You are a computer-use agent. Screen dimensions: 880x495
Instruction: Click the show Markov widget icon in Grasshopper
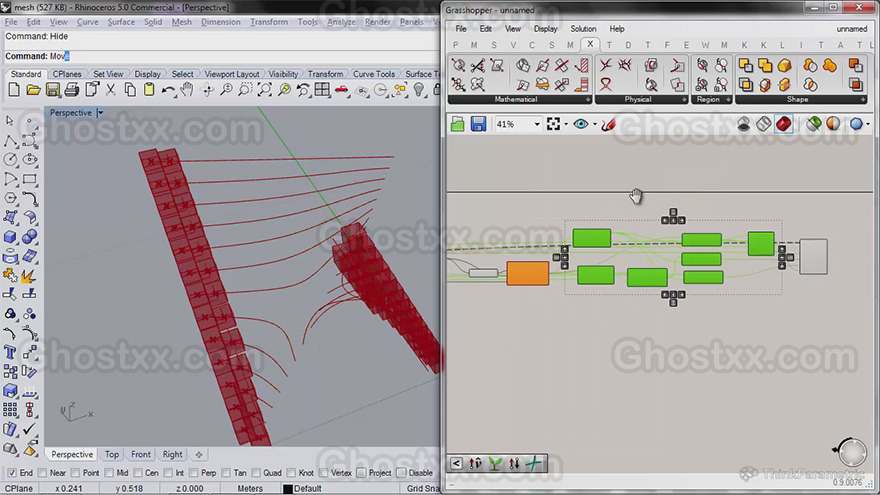(456, 464)
